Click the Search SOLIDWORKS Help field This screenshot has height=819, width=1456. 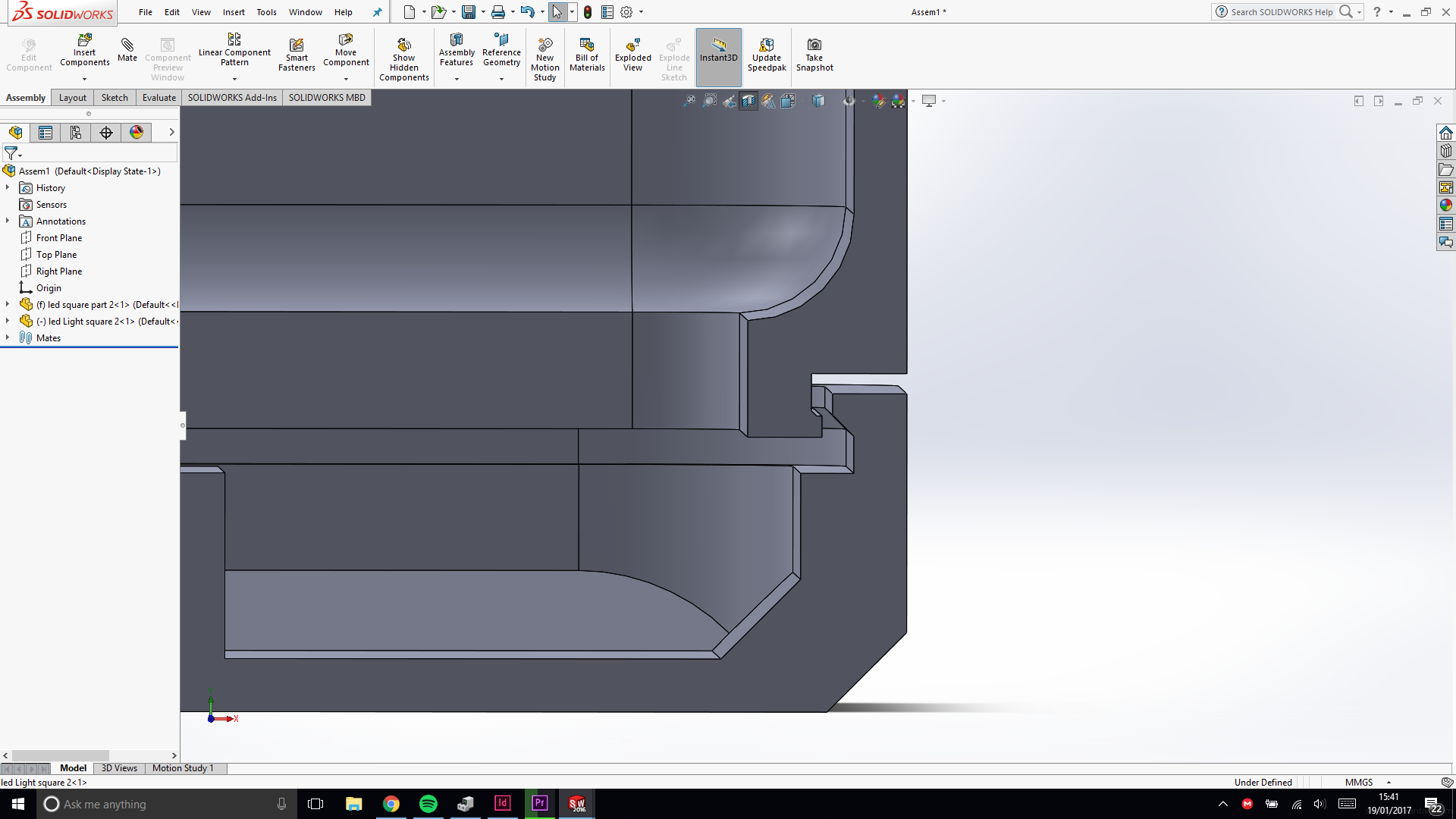pos(1282,12)
